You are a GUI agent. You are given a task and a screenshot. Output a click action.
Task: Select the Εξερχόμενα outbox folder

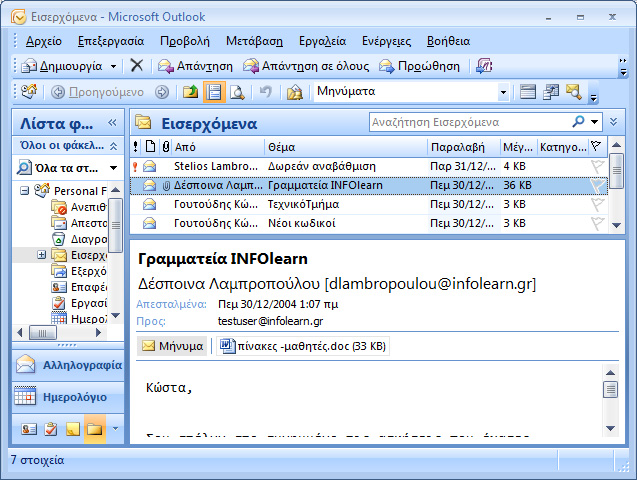tap(79, 271)
